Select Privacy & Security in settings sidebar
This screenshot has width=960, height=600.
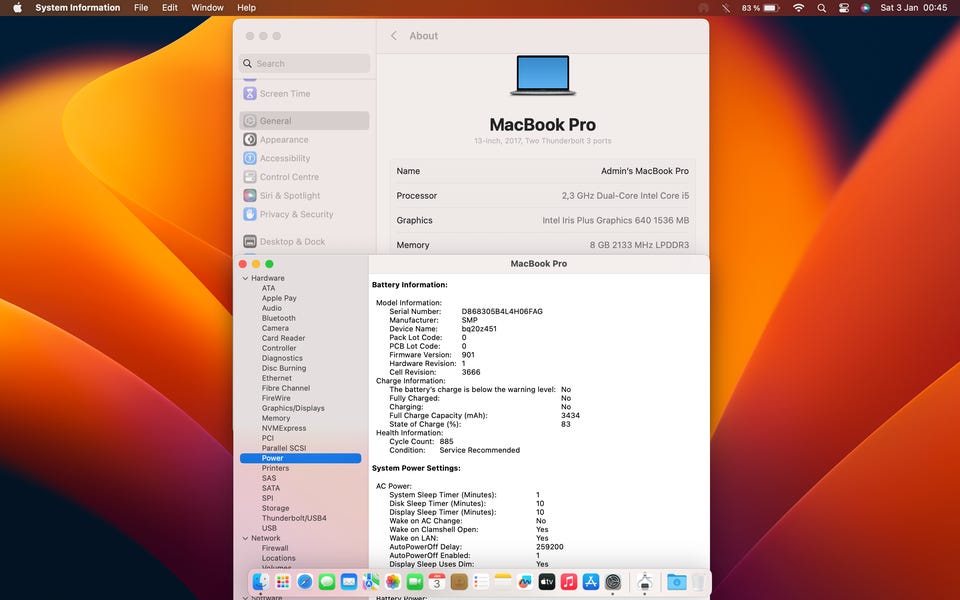click(x=296, y=214)
